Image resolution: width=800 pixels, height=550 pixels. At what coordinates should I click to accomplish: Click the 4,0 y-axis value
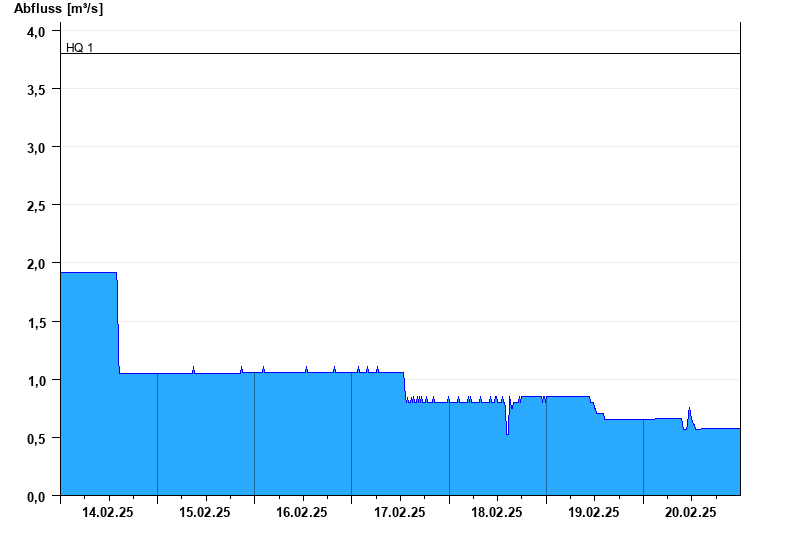(x=36, y=32)
